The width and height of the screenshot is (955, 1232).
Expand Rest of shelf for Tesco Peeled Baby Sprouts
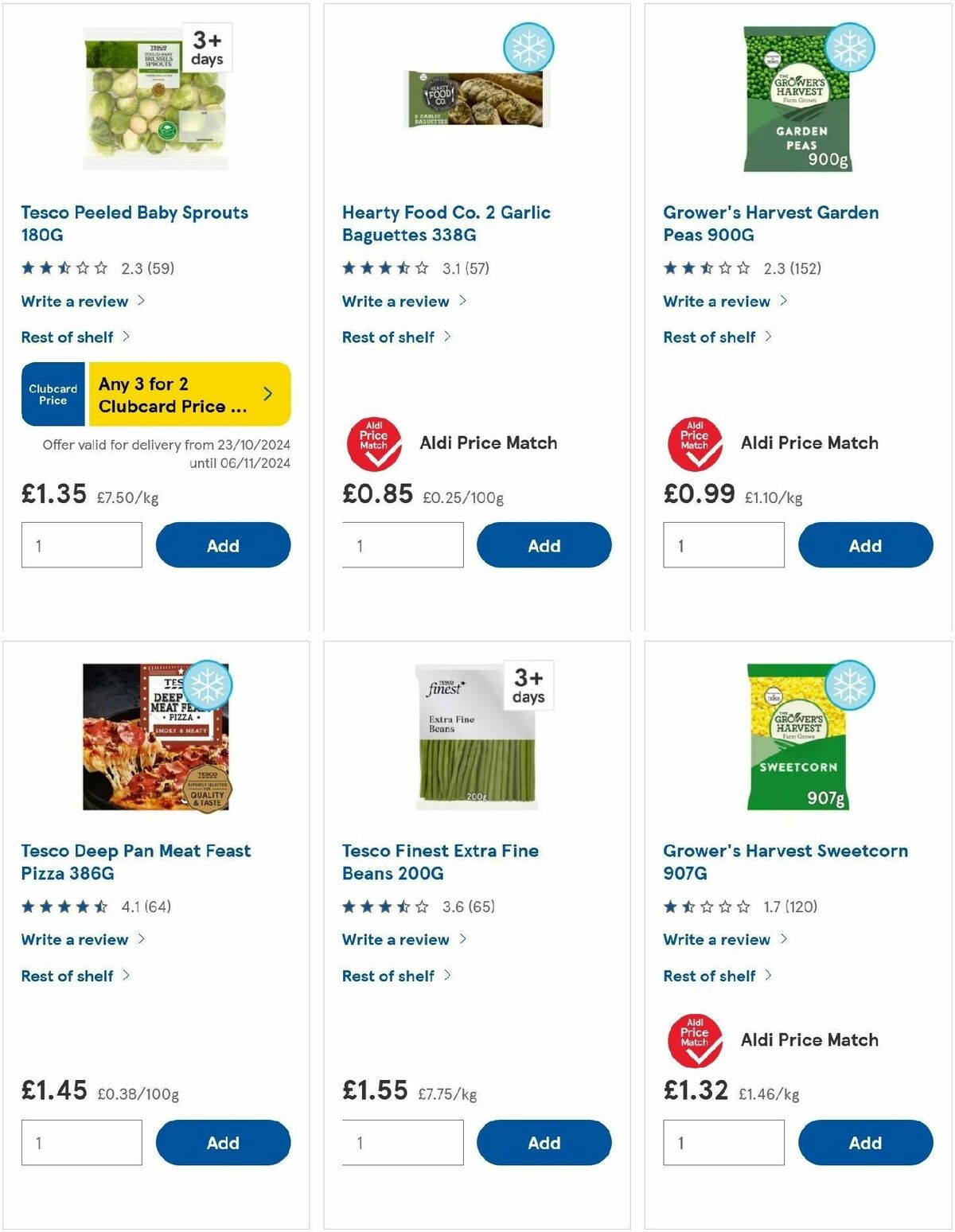click(x=68, y=337)
